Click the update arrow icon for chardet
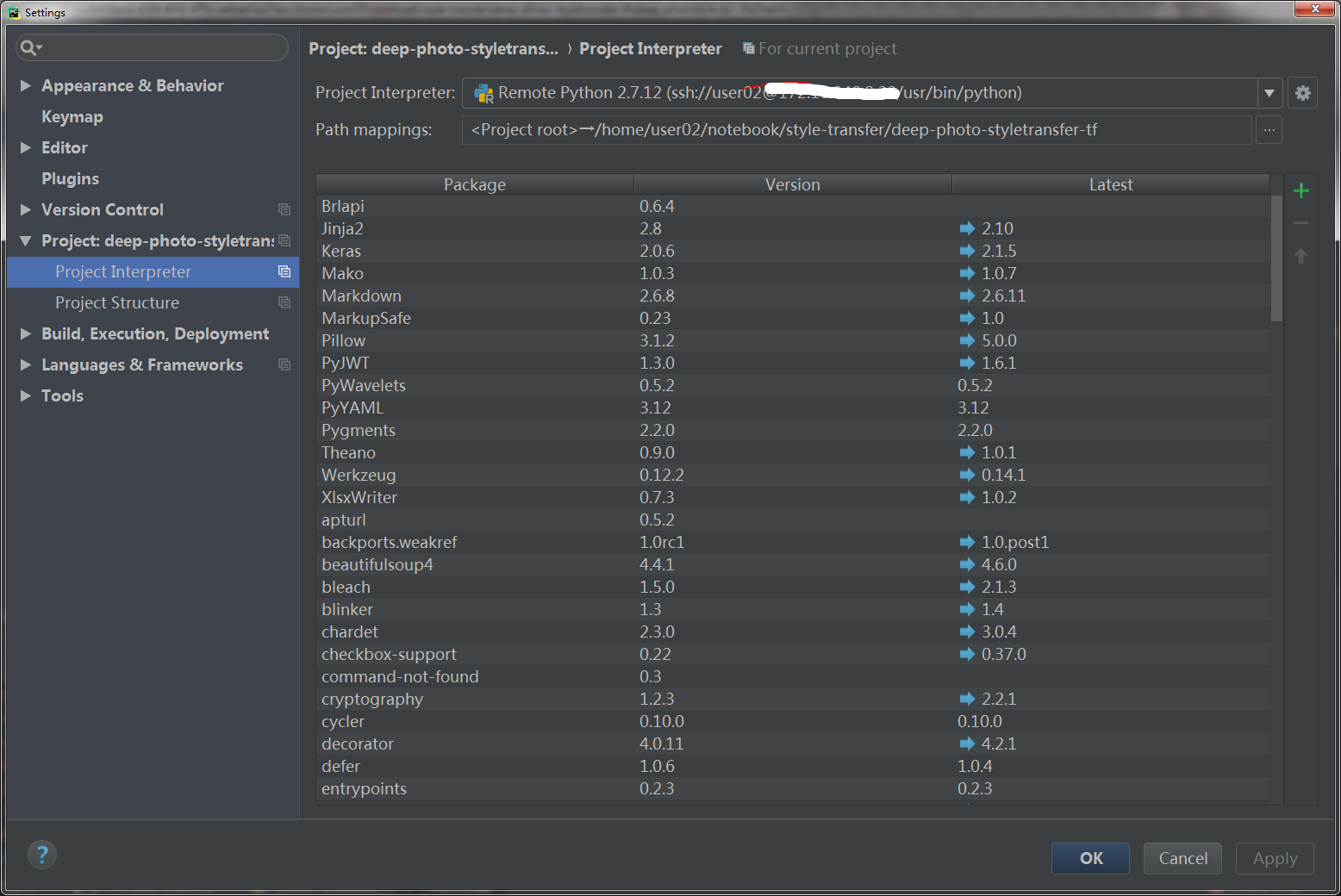Screen dimensions: 1341x896 pyautogui.click(x=967, y=632)
